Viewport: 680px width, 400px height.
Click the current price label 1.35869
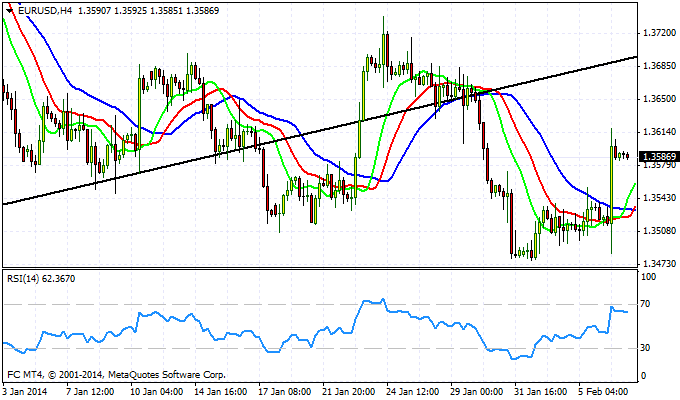tap(659, 157)
